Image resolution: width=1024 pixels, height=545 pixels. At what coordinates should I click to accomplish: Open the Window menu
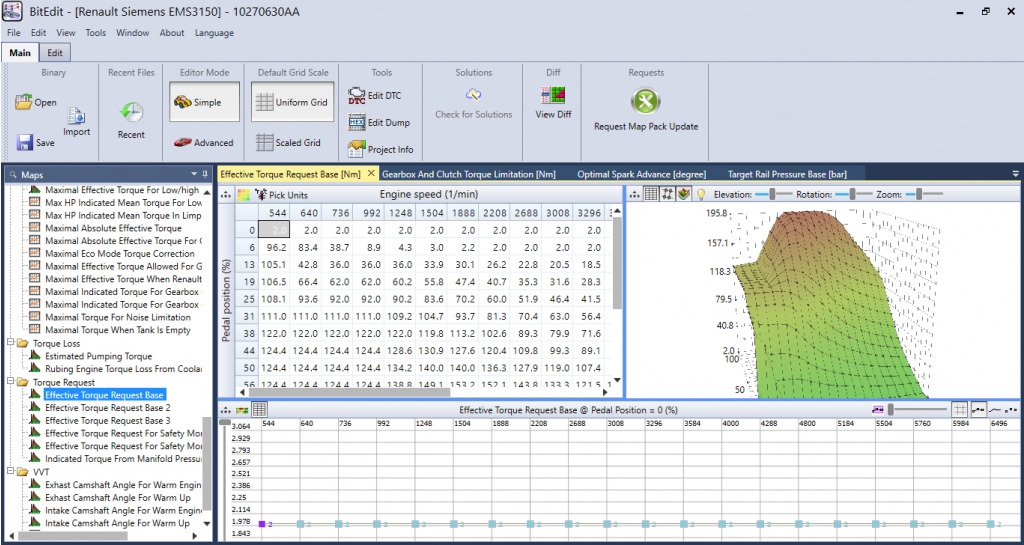point(133,33)
